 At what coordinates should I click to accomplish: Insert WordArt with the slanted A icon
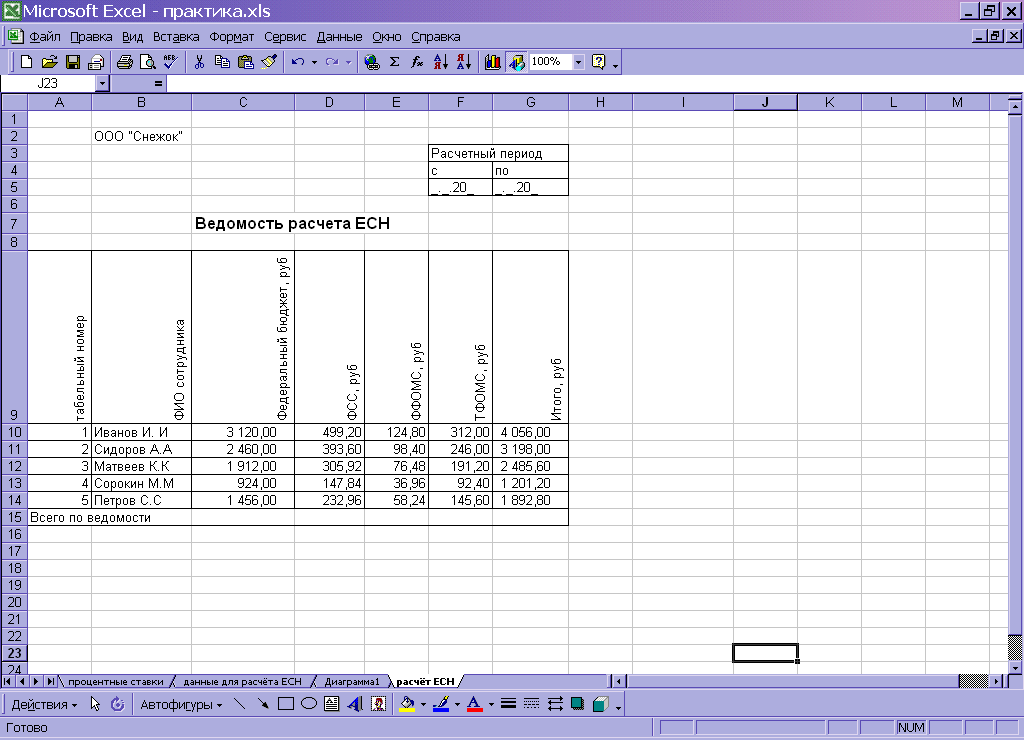click(355, 704)
